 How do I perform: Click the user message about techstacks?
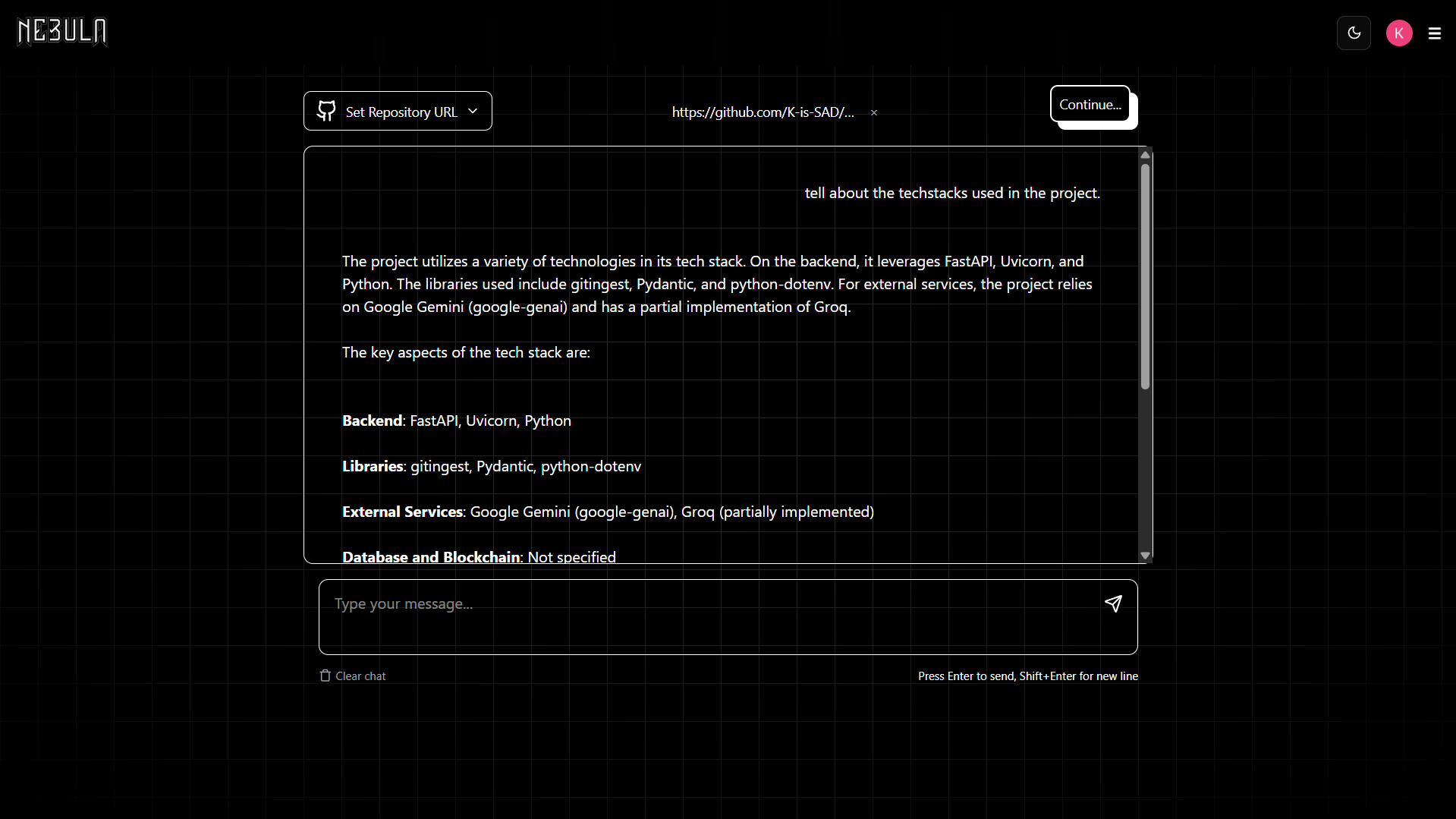[952, 193]
